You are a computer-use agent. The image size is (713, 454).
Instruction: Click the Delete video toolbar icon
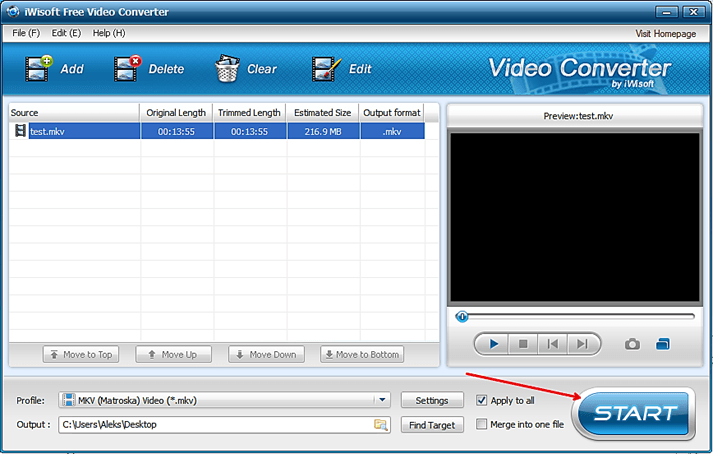click(x=128, y=69)
